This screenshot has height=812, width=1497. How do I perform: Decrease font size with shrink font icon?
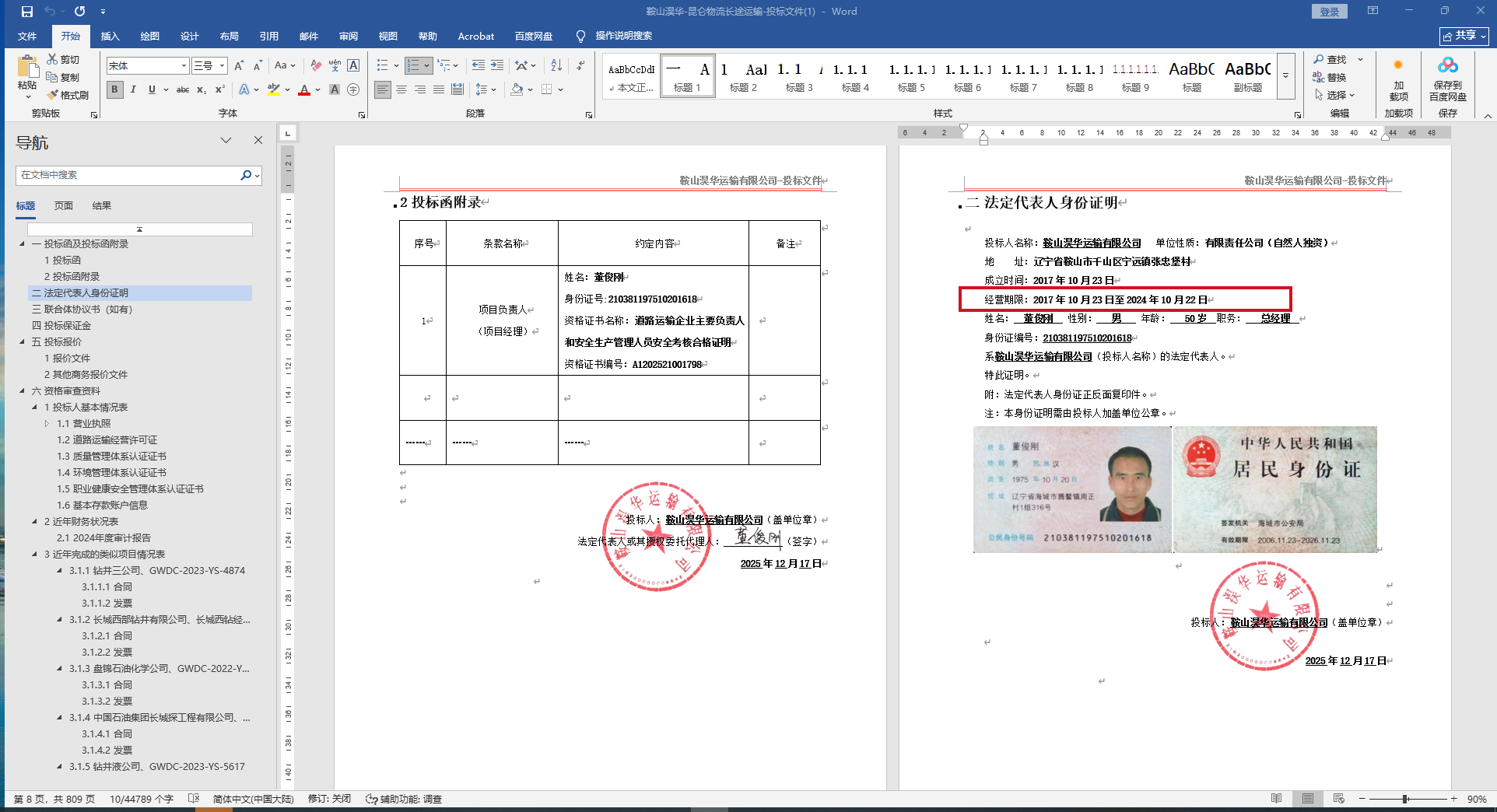pos(258,66)
